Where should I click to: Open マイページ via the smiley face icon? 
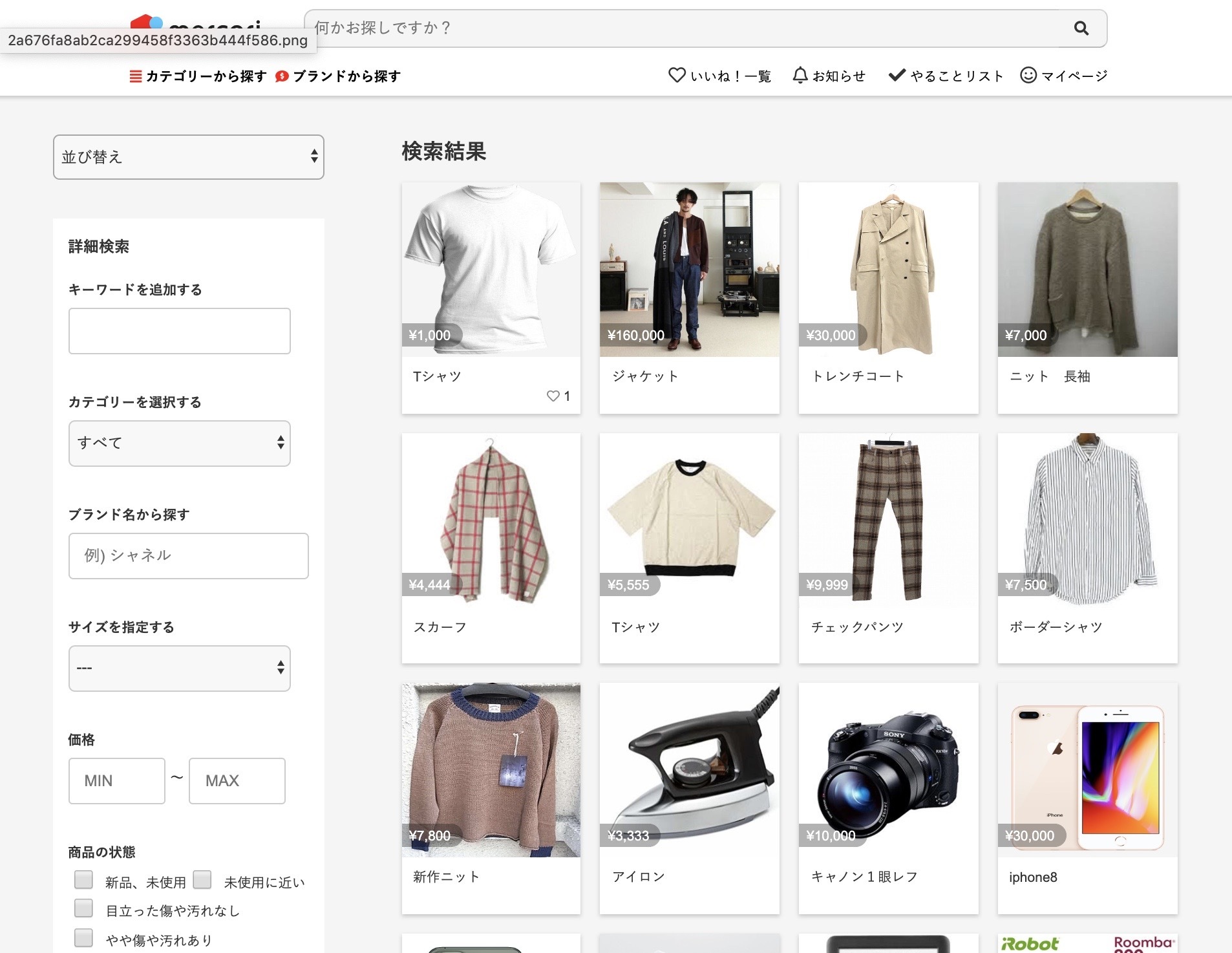coord(1028,75)
